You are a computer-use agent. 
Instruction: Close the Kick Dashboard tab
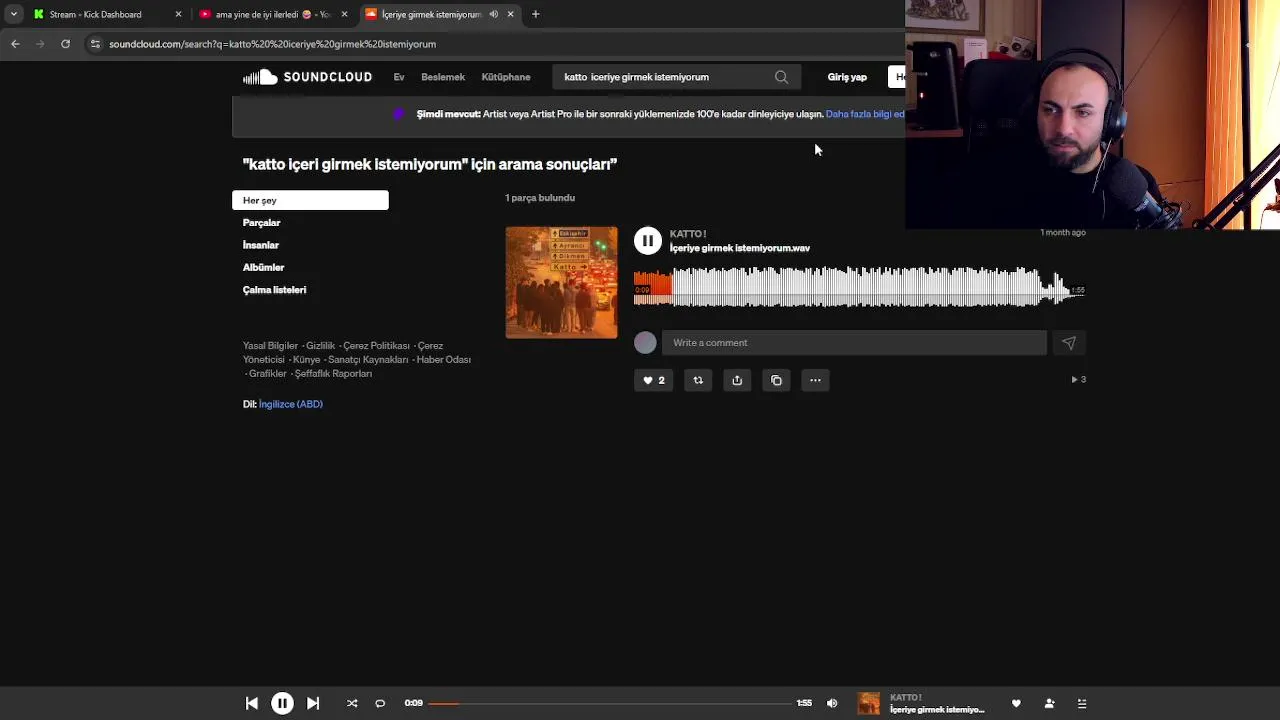click(178, 14)
